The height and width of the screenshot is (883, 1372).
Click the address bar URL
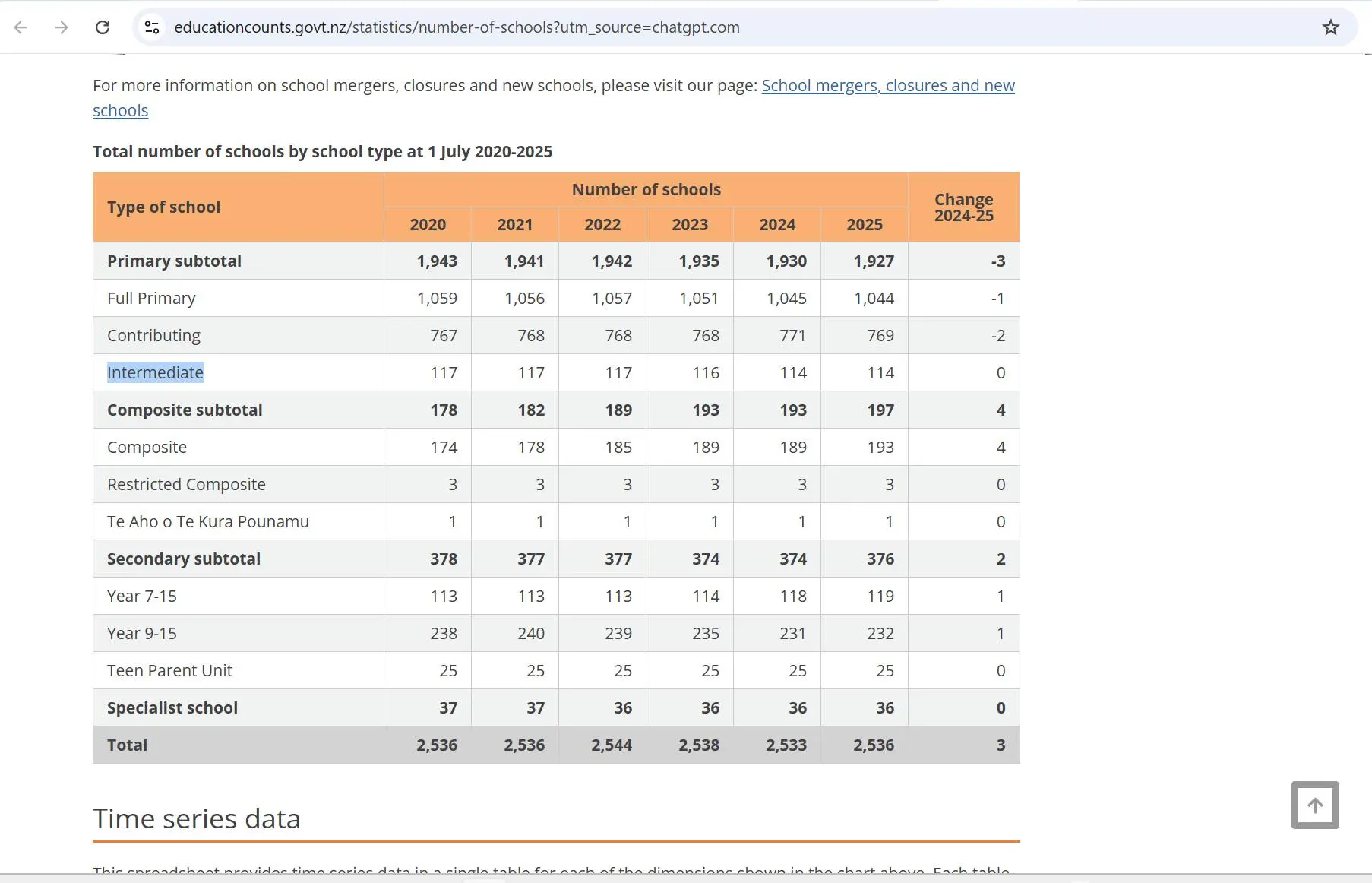tap(457, 27)
